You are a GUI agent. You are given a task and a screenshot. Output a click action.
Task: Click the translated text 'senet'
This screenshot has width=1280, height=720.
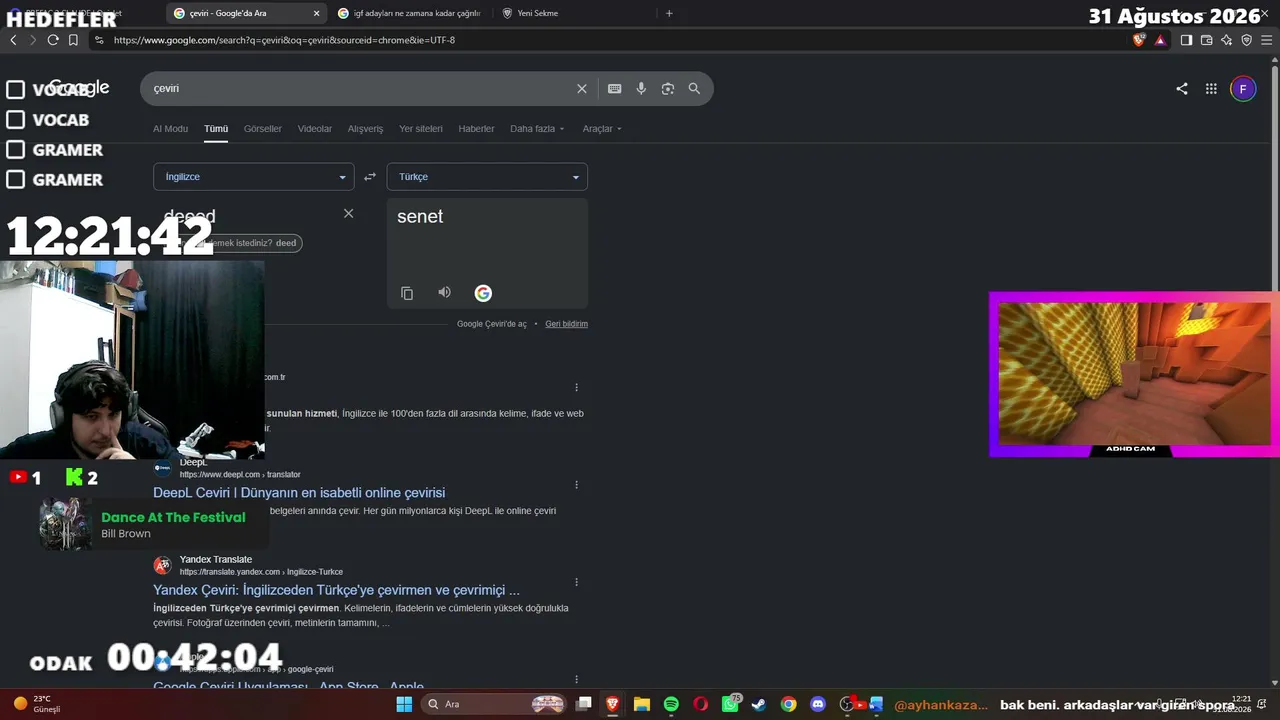(420, 216)
